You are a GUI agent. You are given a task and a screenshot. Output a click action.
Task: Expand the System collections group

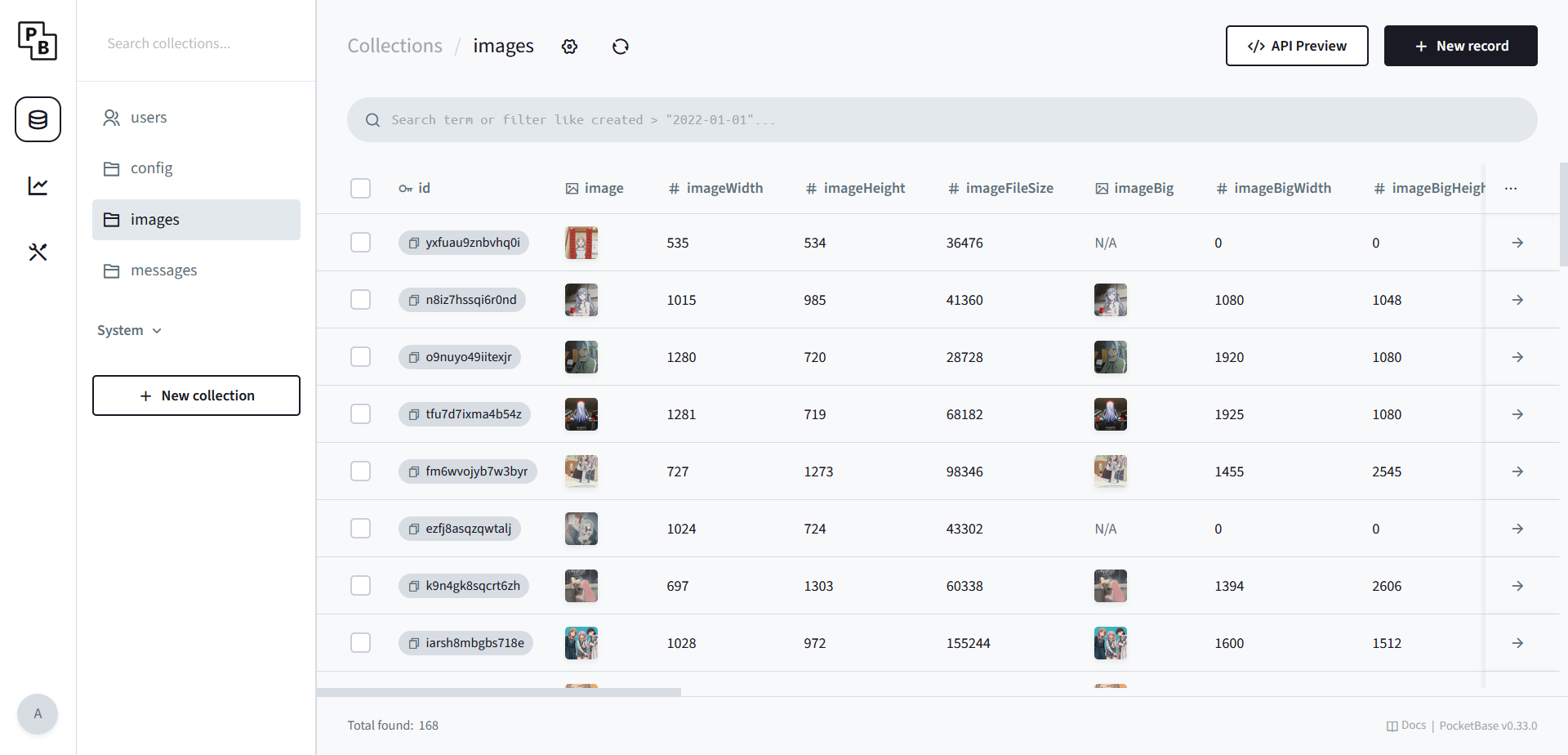coord(130,330)
